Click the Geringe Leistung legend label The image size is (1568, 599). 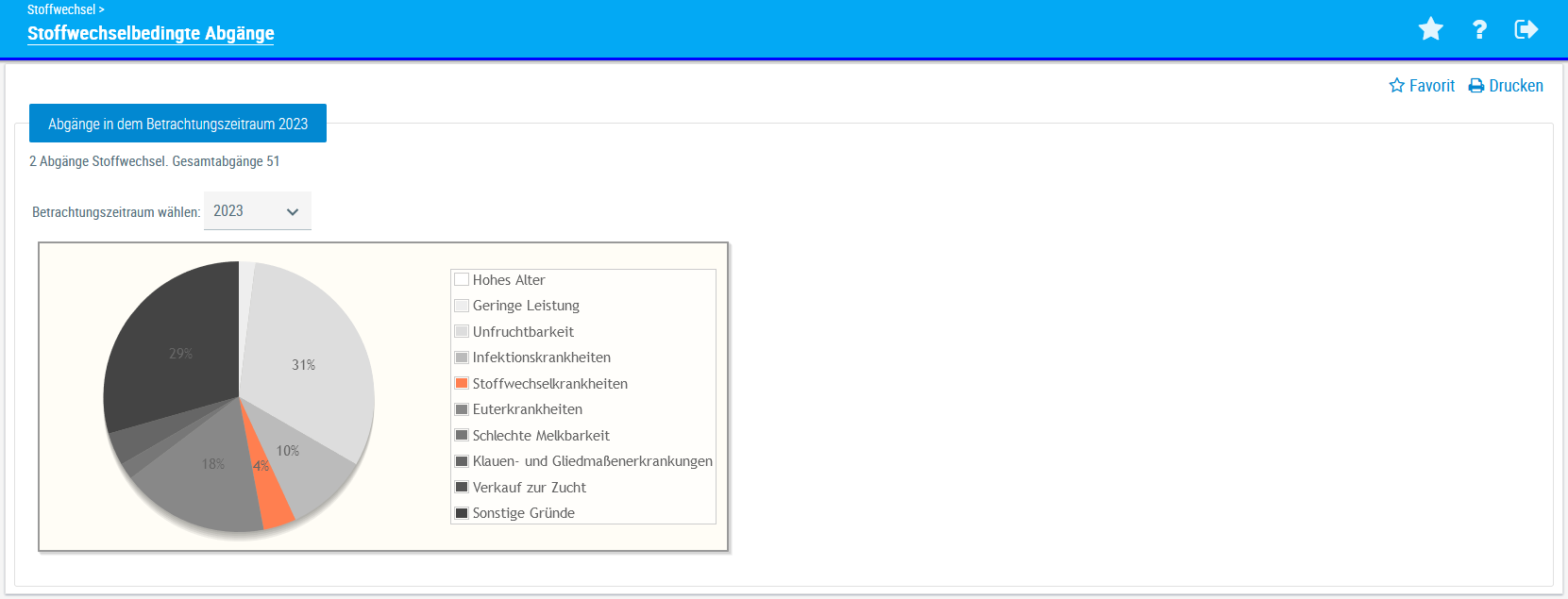pyautogui.click(x=526, y=306)
